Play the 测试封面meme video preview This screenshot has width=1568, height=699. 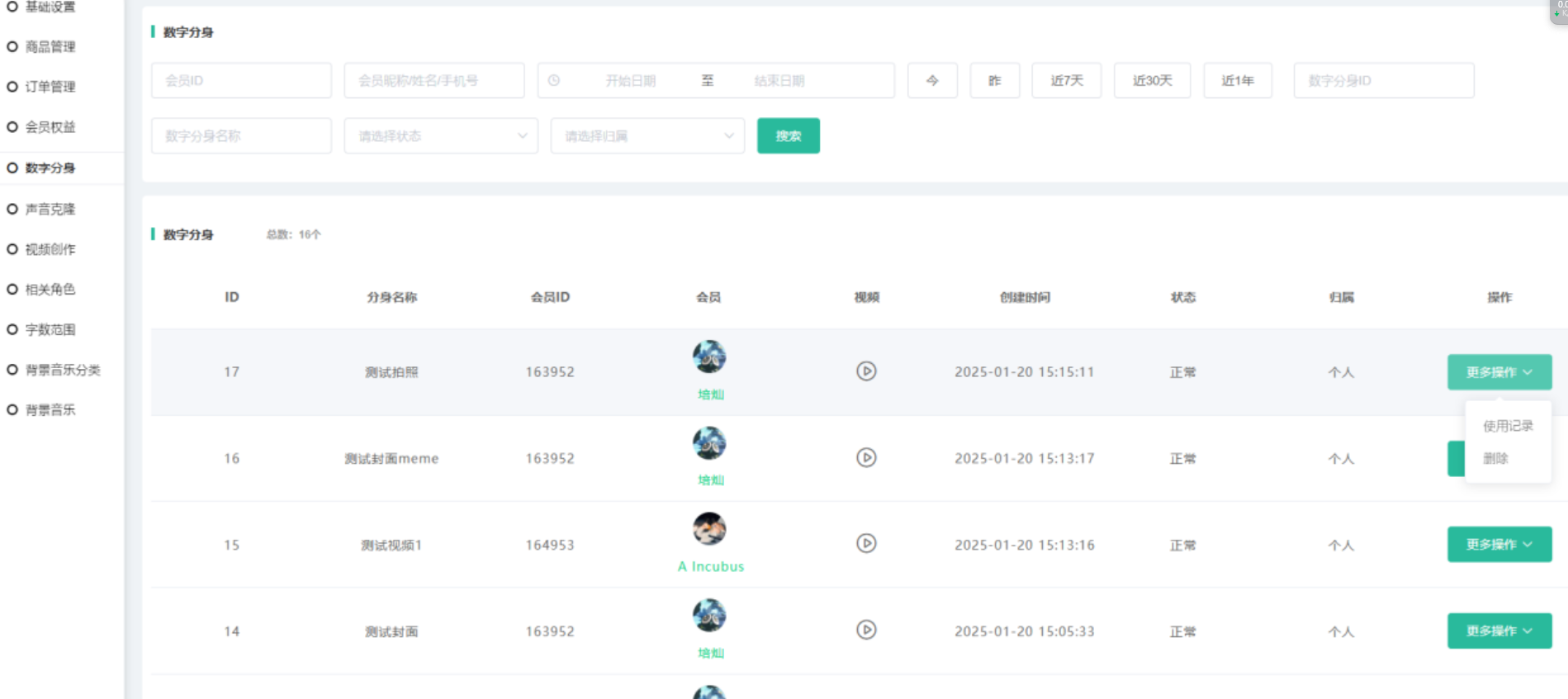866,457
